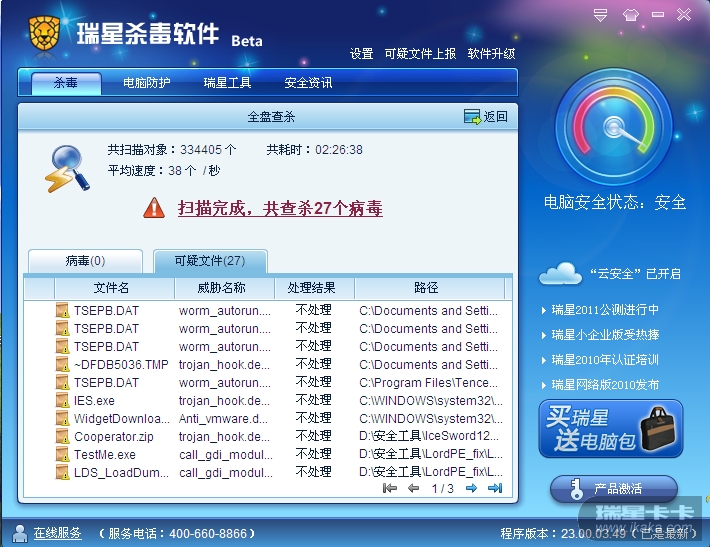Click the file icon of IES.exe row

tap(62, 400)
